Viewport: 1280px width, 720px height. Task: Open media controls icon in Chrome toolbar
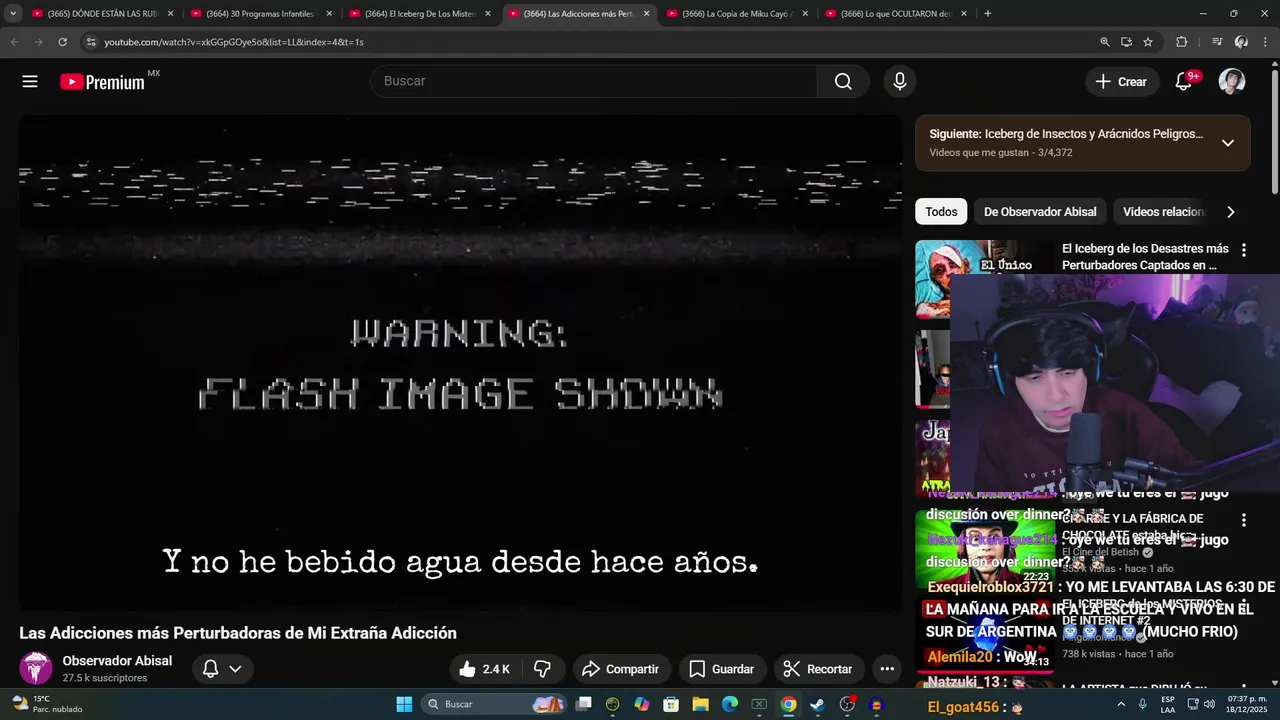[1217, 42]
